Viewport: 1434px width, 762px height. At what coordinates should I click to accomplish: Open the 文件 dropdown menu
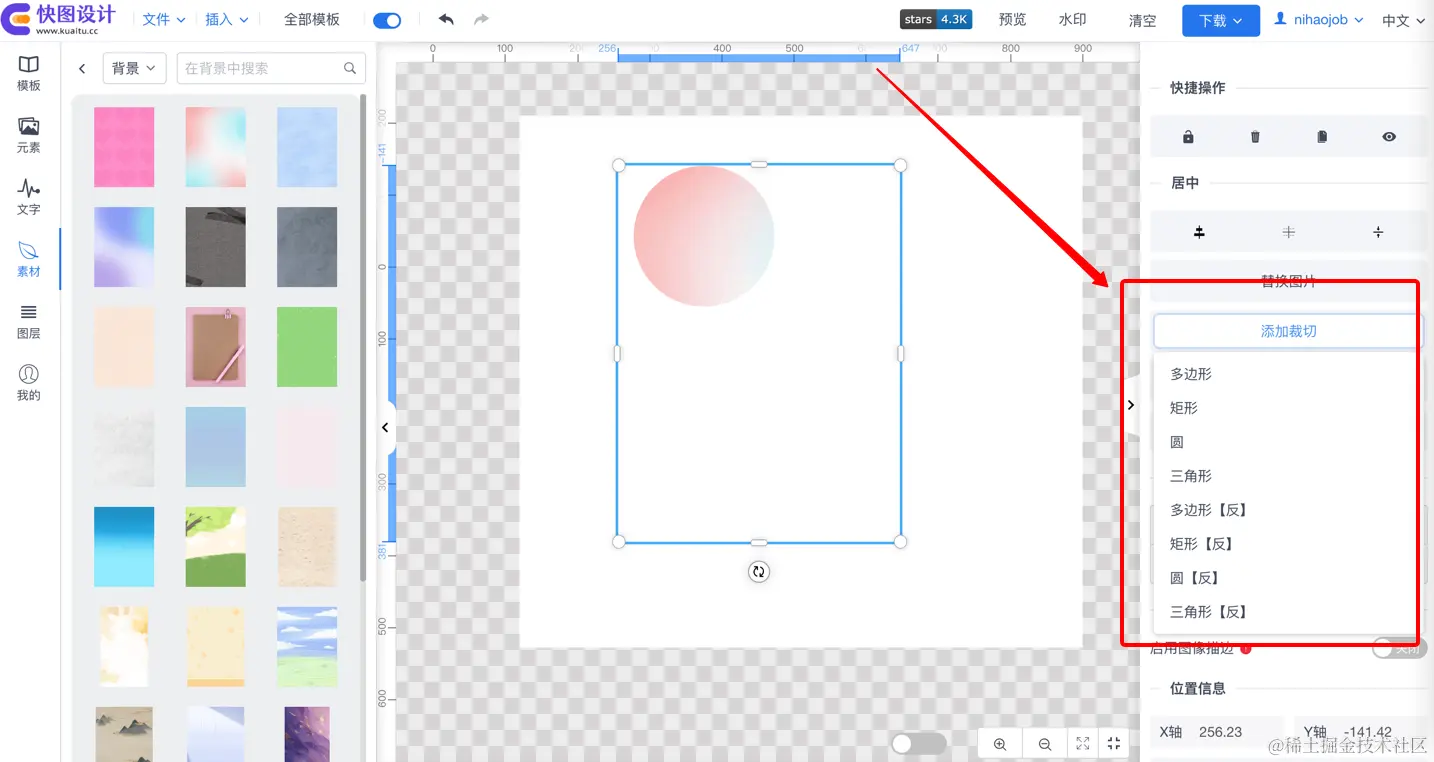click(x=164, y=19)
